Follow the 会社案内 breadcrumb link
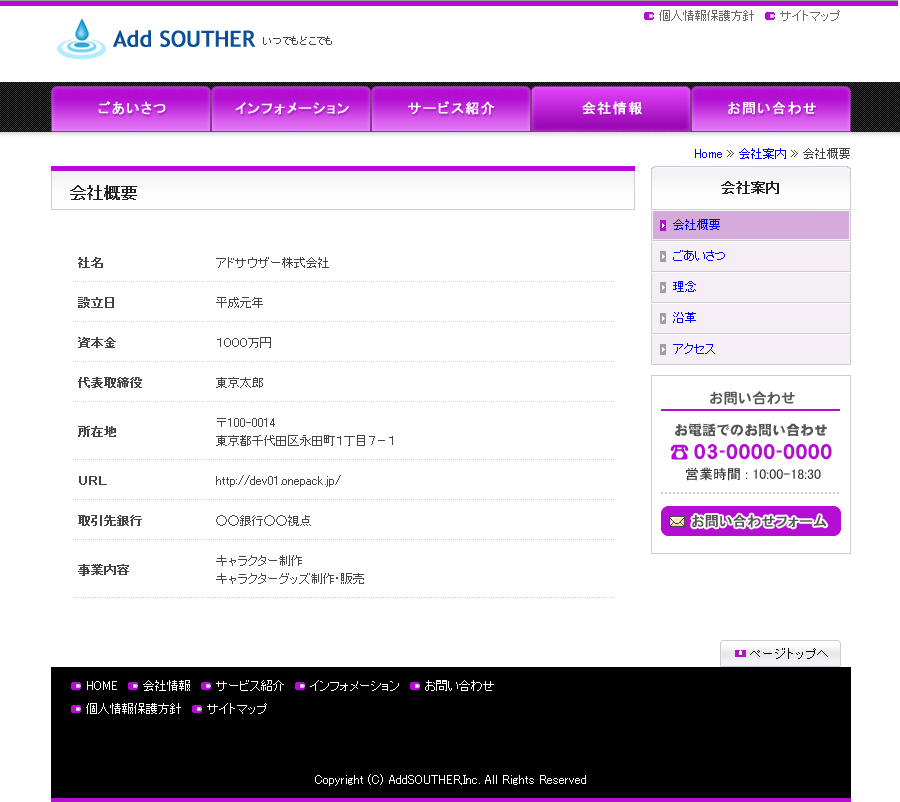900x802 pixels. 763,154
